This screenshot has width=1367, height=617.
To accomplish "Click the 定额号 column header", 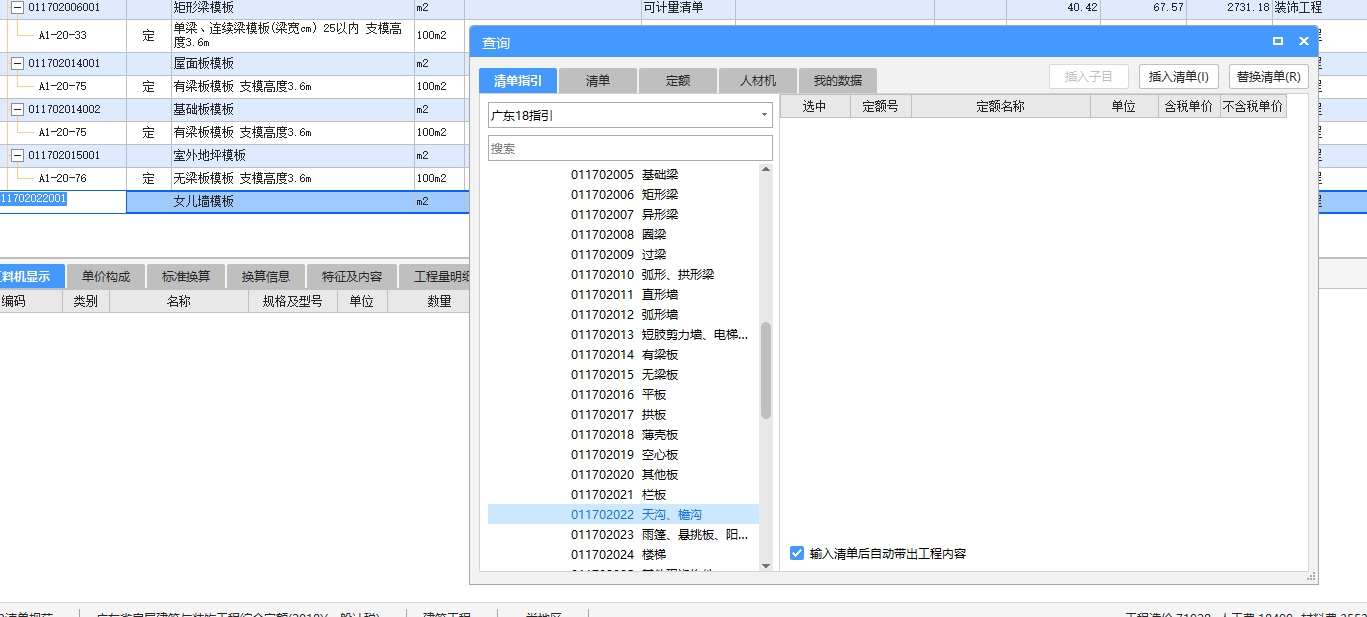I will pyautogui.click(x=880, y=106).
